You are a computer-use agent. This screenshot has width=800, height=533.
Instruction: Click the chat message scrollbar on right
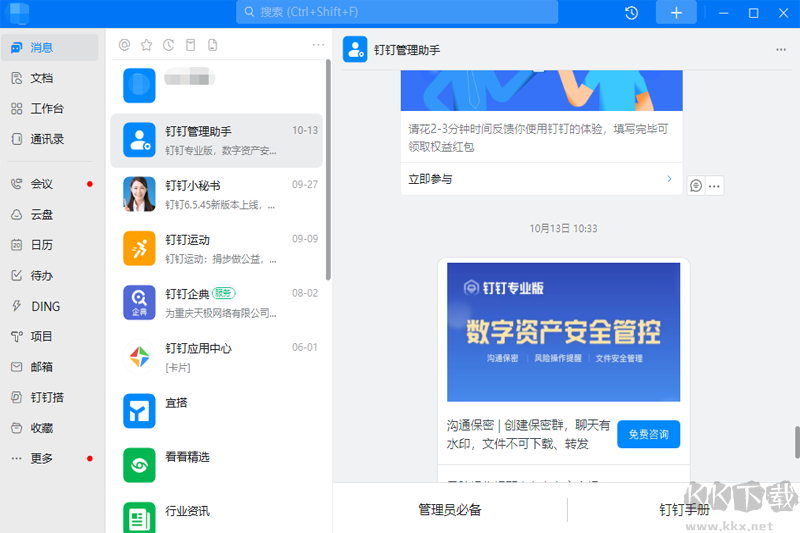(797, 442)
